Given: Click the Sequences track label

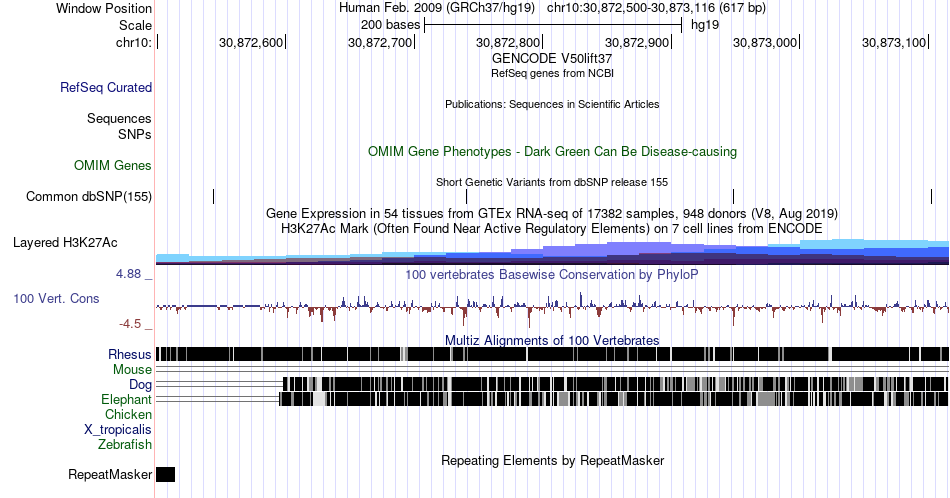Looking at the screenshot, I should tap(119, 119).
